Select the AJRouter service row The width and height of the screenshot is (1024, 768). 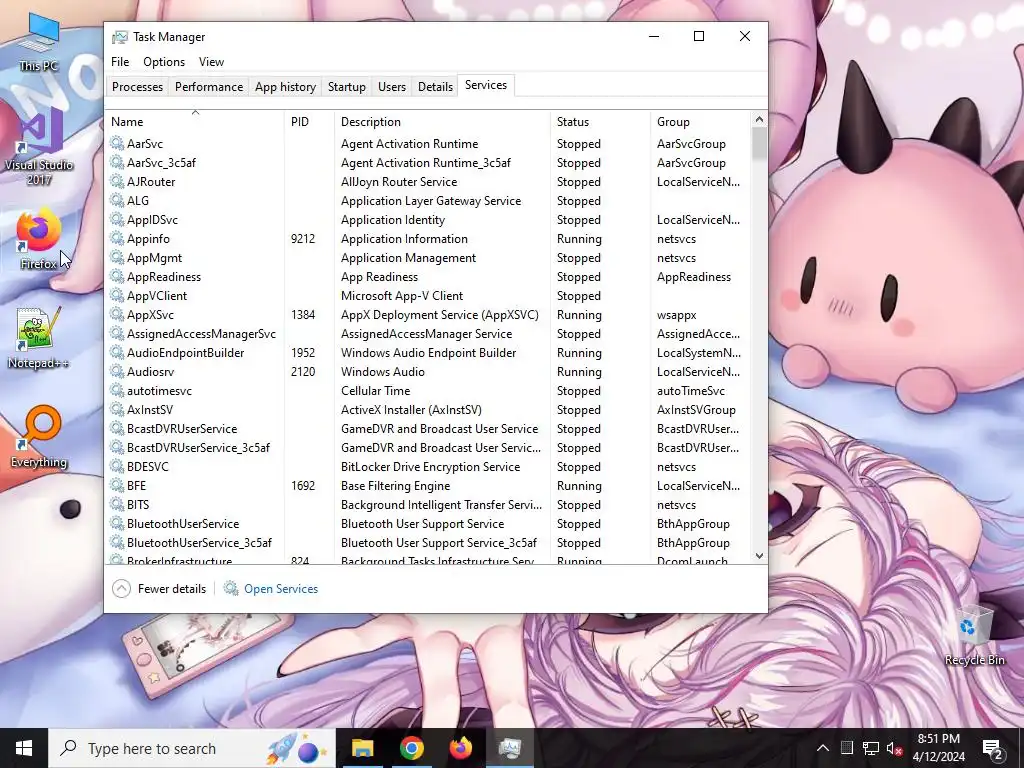pyautogui.click(x=428, y=182)
